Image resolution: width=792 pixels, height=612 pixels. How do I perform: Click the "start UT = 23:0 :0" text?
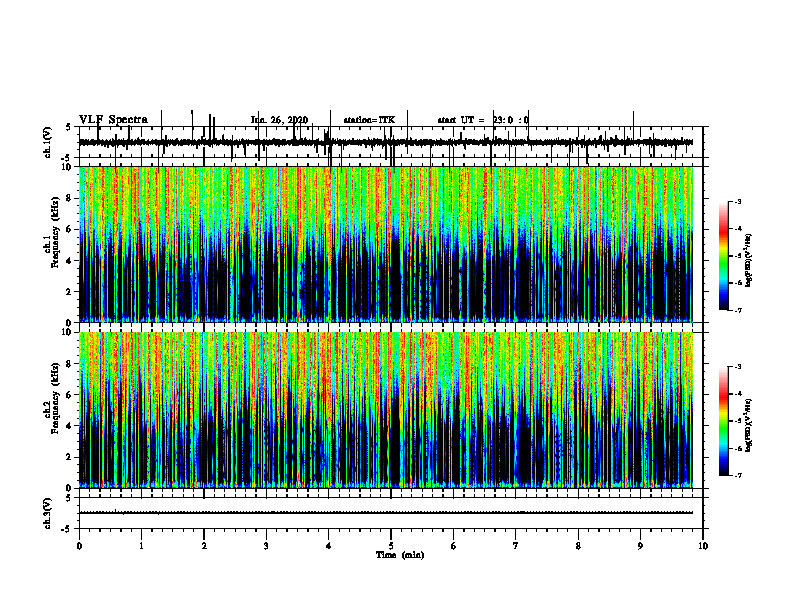483,120
